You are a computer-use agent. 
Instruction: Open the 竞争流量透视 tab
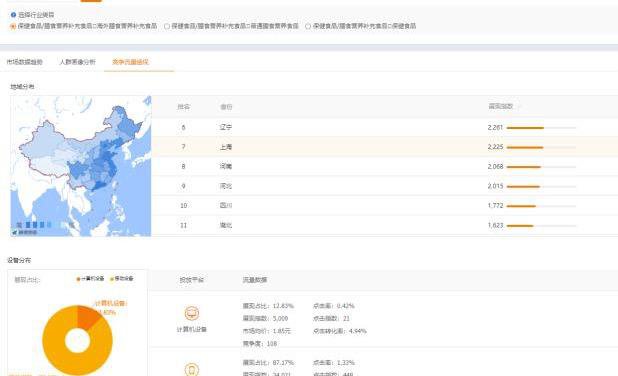[x=130, y=62]
